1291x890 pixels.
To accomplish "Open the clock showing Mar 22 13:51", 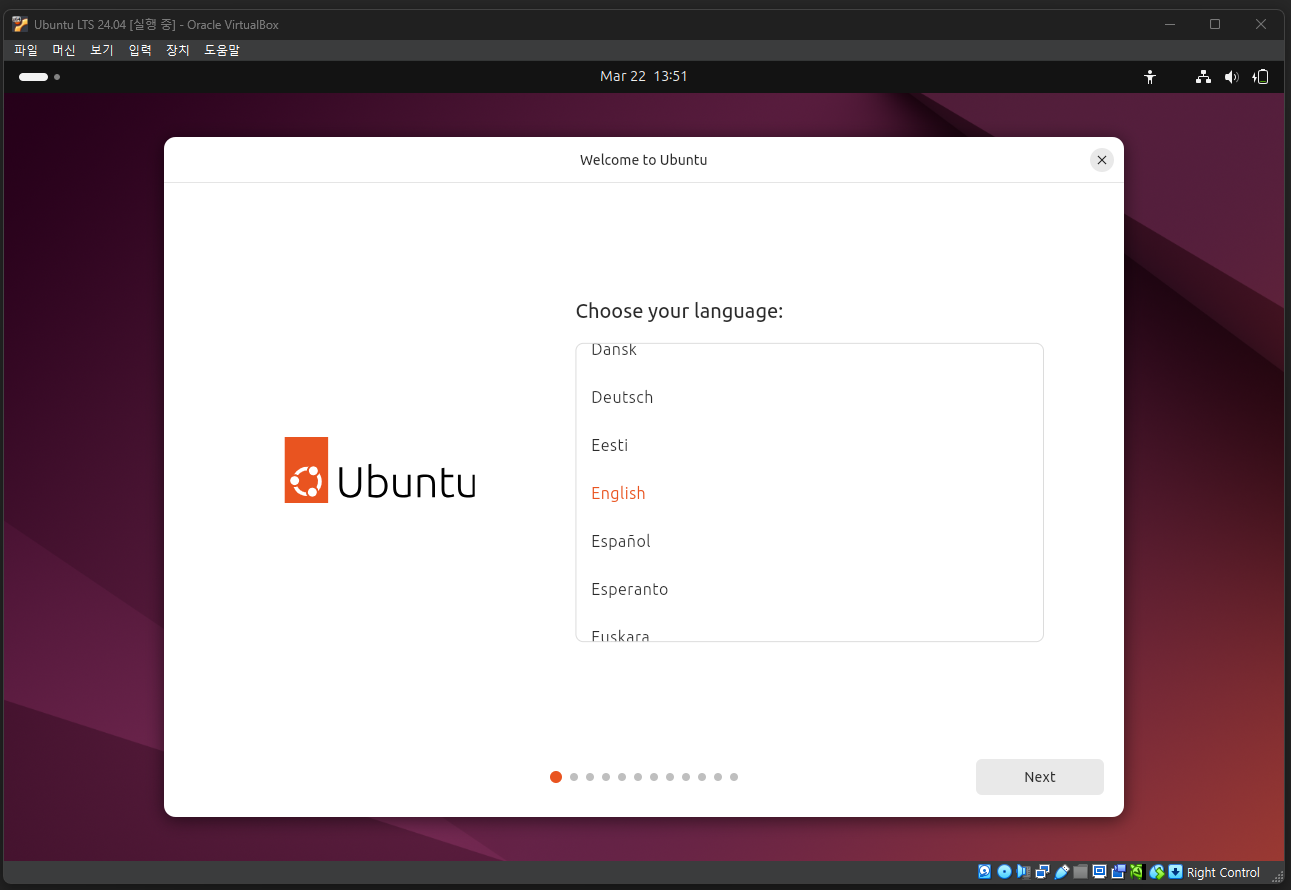I will coord(644,77).
